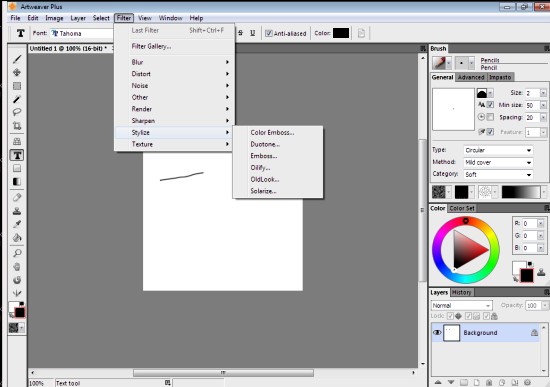Toggle lock all checkbox in Layers

486,316
